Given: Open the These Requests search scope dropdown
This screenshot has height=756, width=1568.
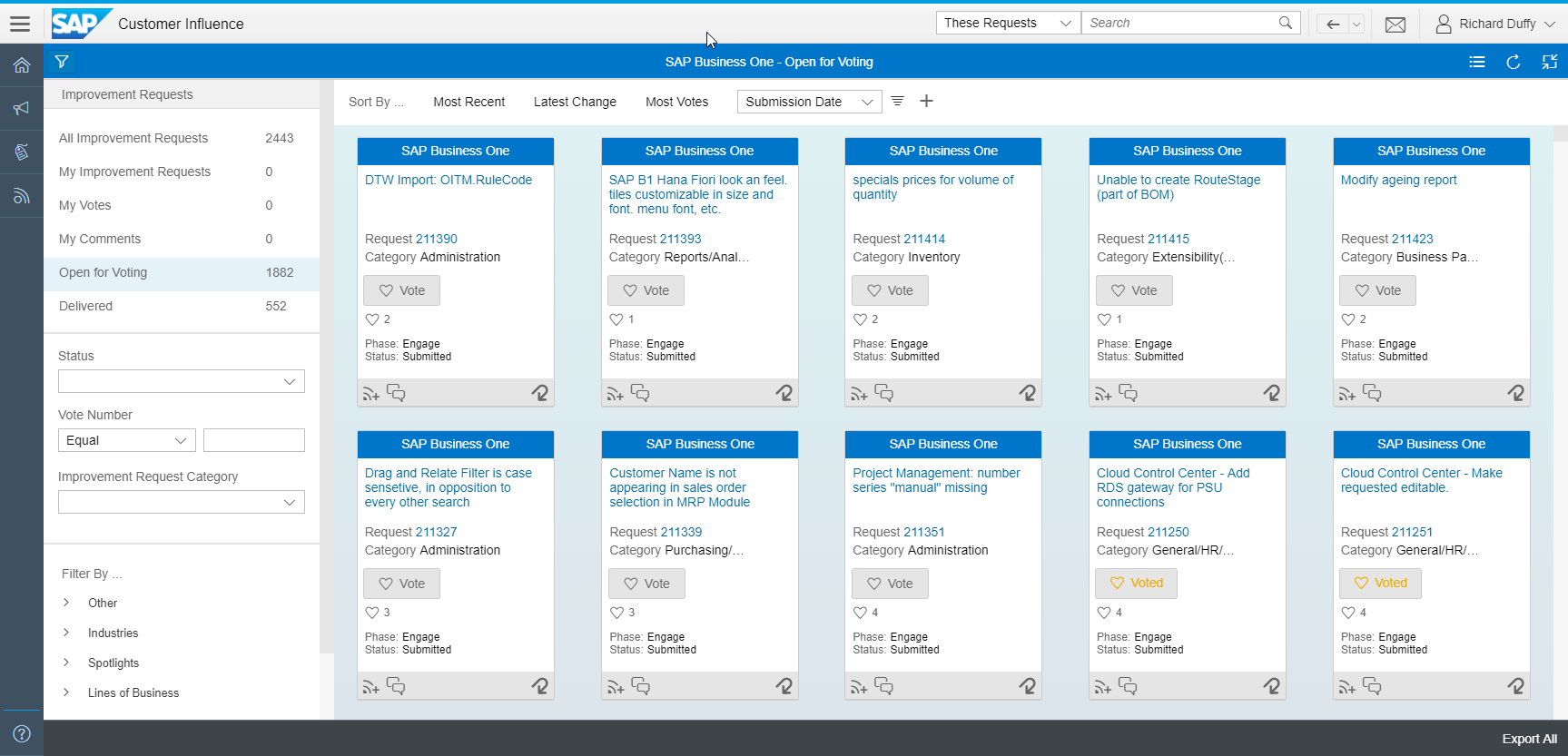Looking at the screenshot, I should point(1008,23).
